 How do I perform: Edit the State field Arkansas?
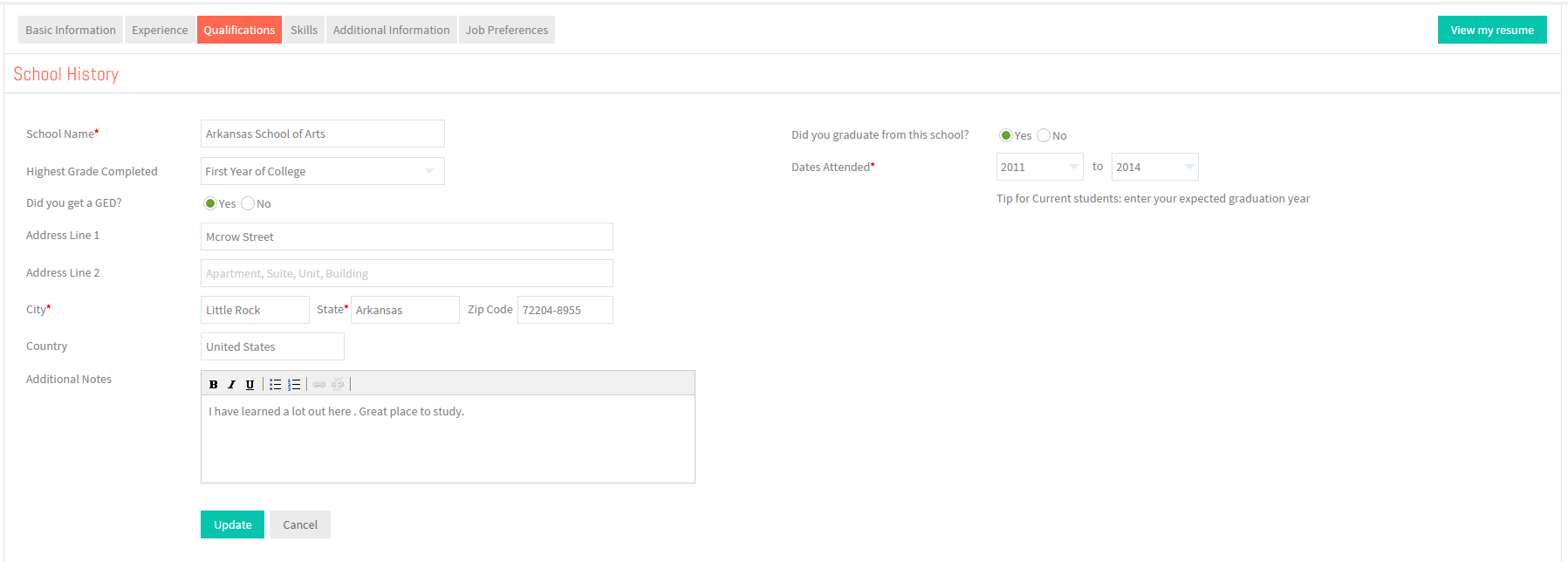tap(405, 310)
